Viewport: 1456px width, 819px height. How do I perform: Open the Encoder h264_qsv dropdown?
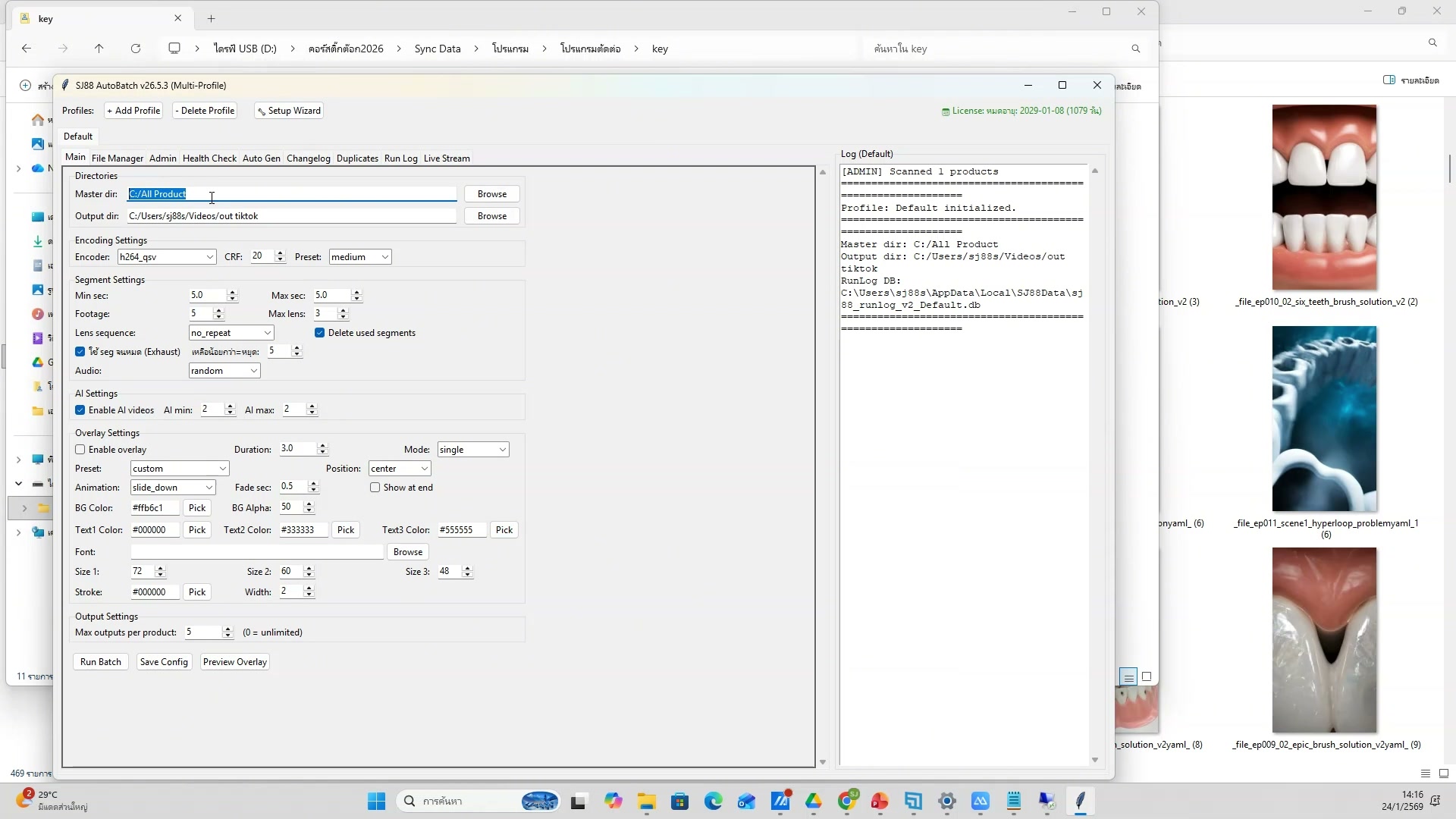pos(166,257)
